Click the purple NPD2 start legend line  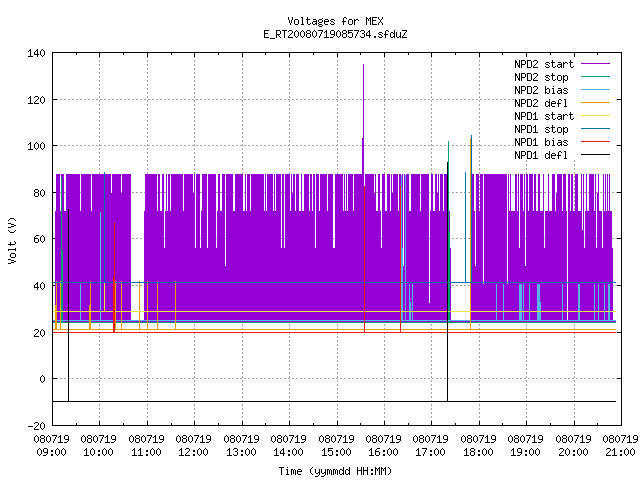(x=596, y=64)
